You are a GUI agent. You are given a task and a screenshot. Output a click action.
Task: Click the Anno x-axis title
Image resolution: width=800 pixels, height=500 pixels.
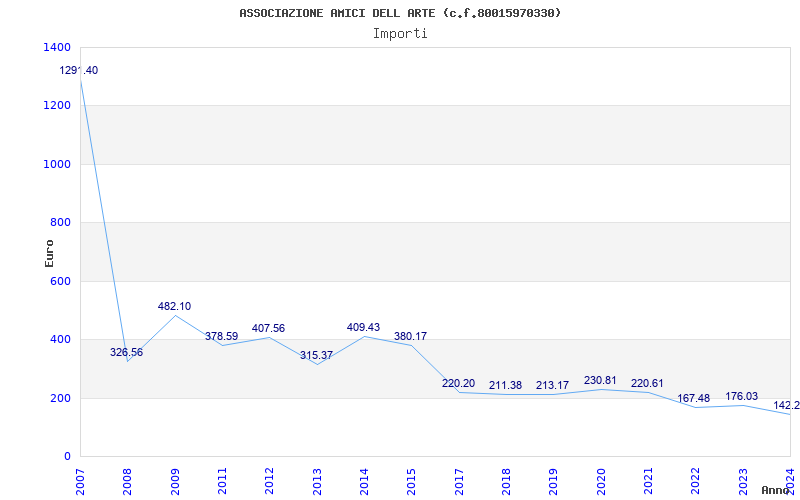776,490
